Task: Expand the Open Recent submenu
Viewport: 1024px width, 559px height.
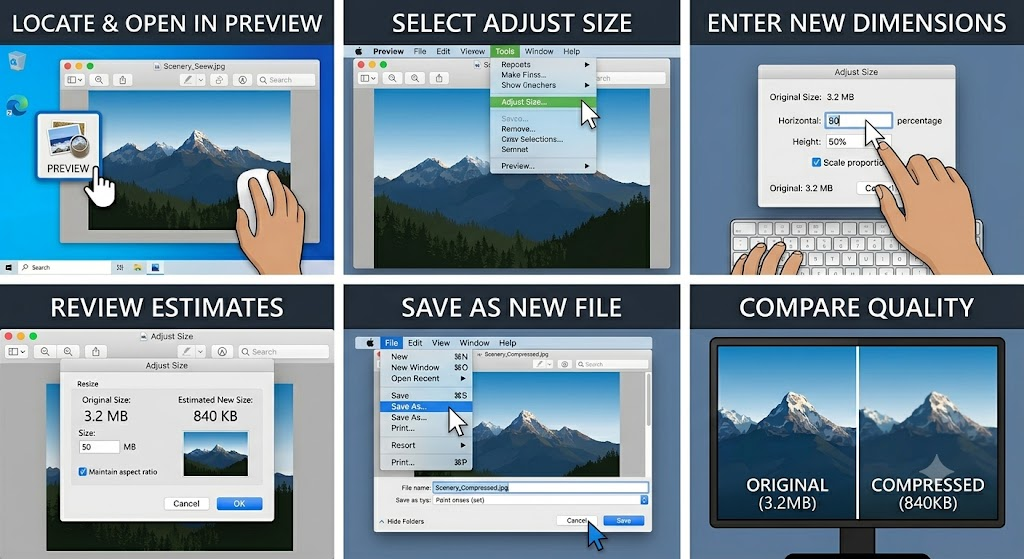Action: point(426,378)
